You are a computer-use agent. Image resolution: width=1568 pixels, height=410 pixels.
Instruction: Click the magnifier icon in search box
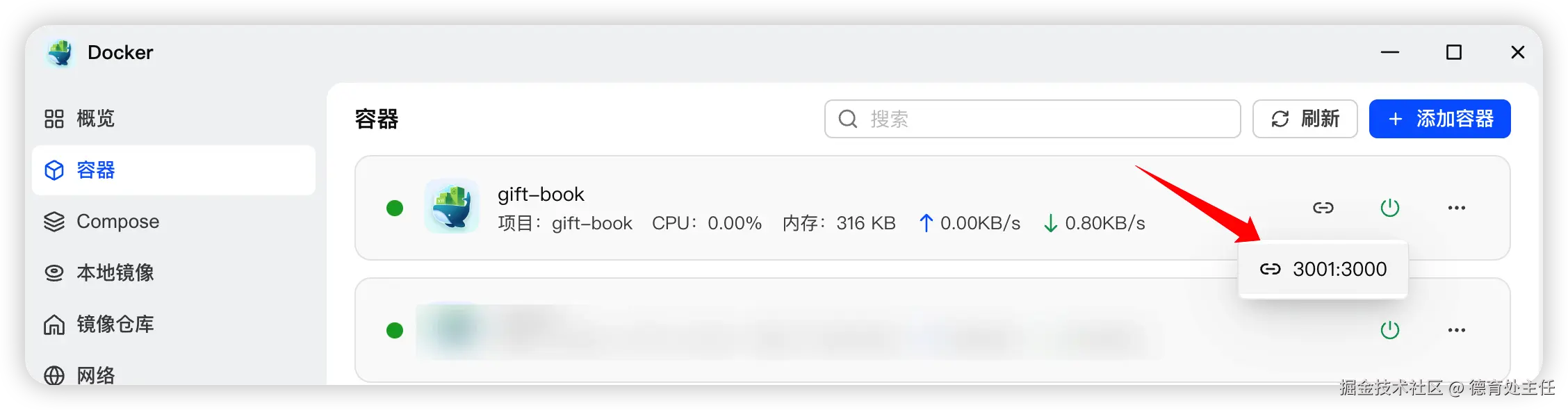tap(847, 119)
